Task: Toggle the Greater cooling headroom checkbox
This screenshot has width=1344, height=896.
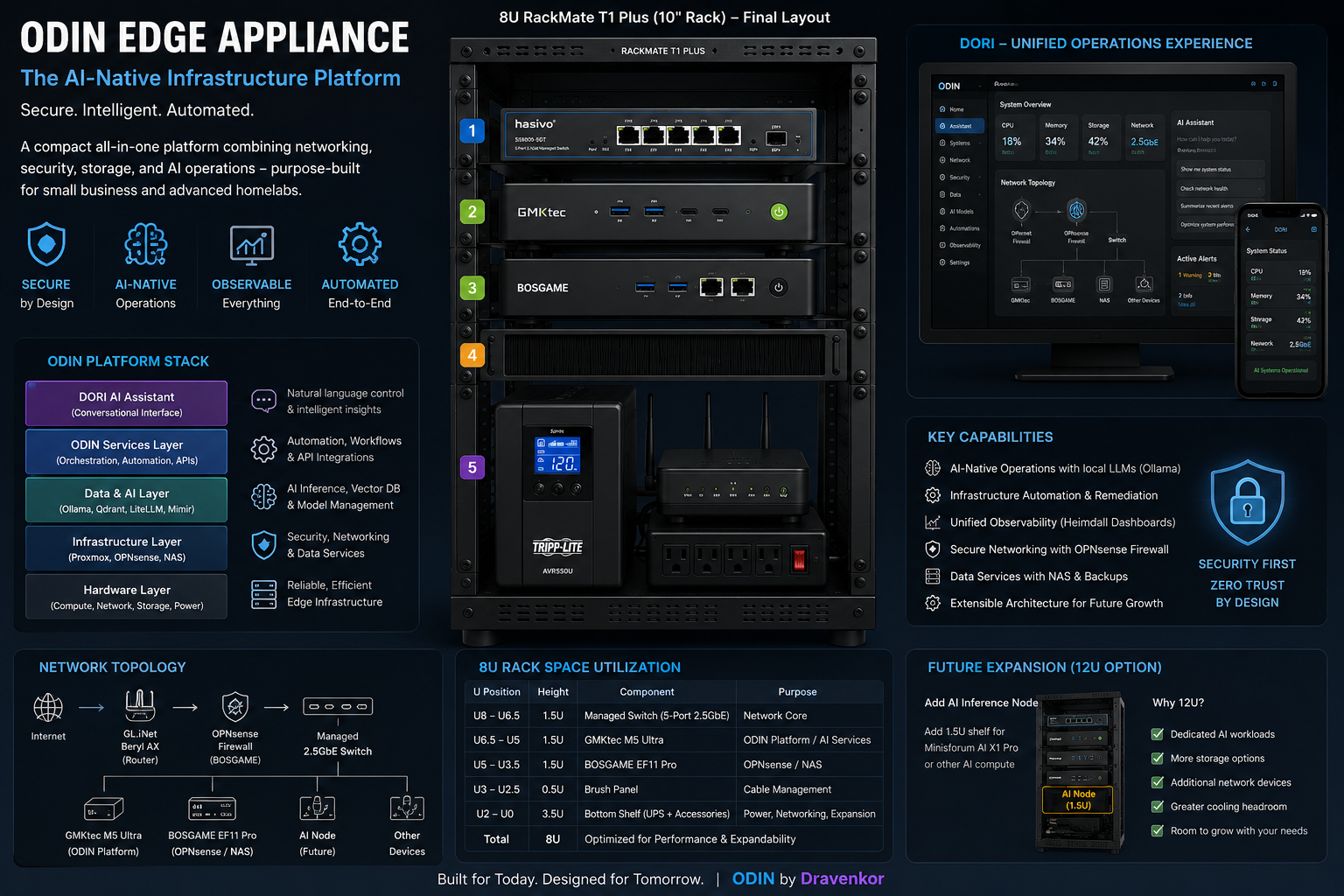Action: click(1158, 807)
